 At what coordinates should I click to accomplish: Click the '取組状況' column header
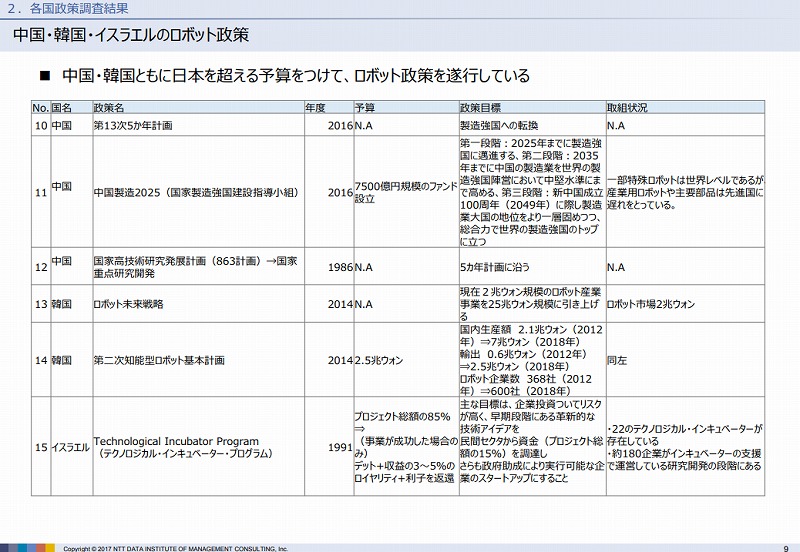pyautogui.click(x=627, y=106)
